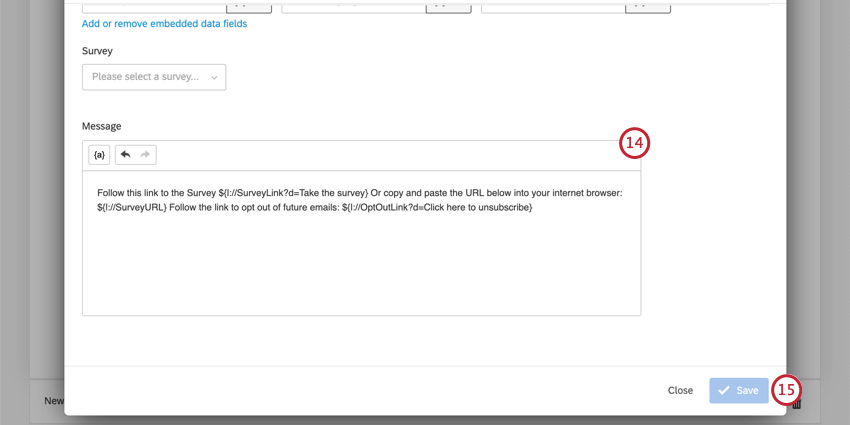Place cursor on the OptOutLink piped text

click(437, 207)
